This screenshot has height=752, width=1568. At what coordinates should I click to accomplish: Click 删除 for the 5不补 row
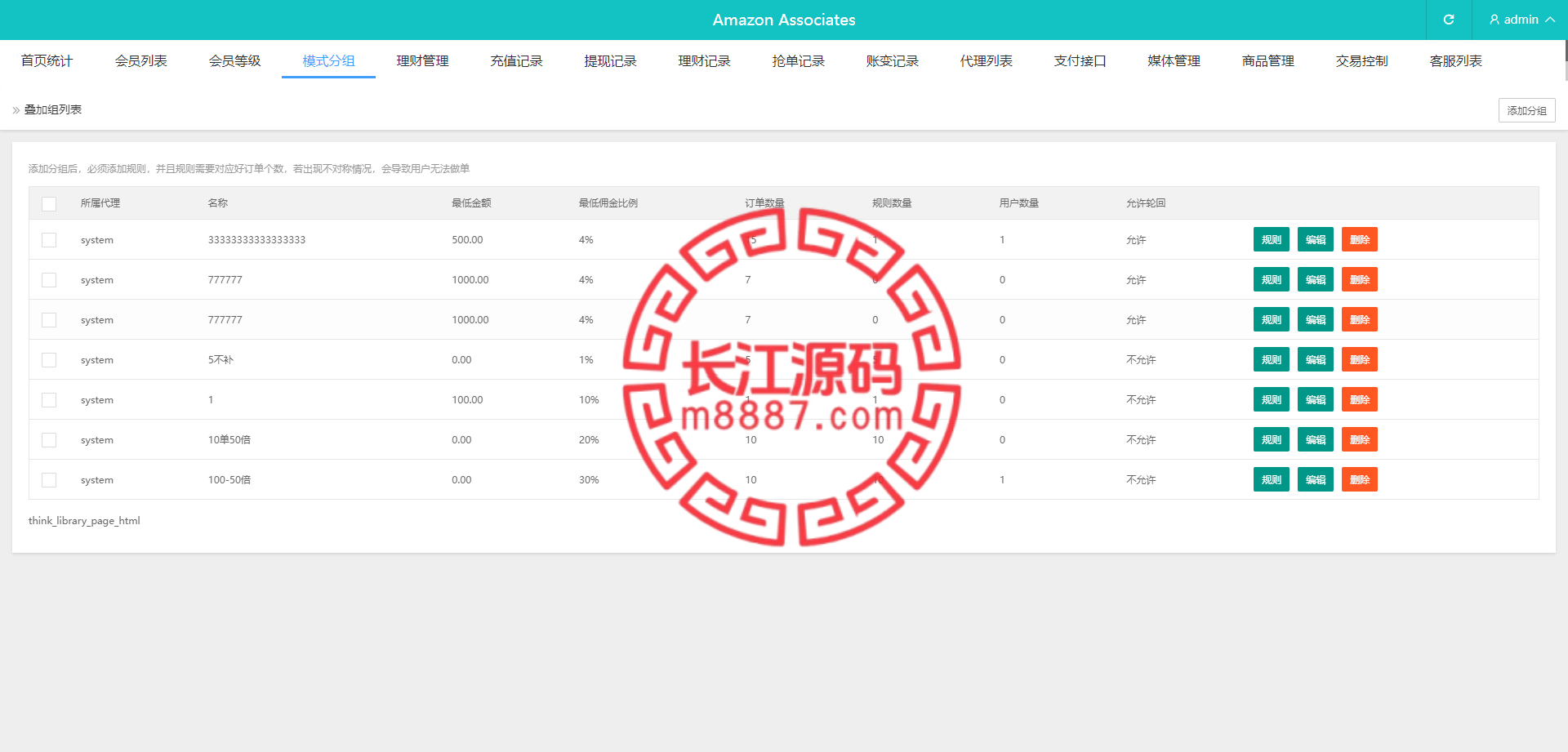(x=1360, y=360)
